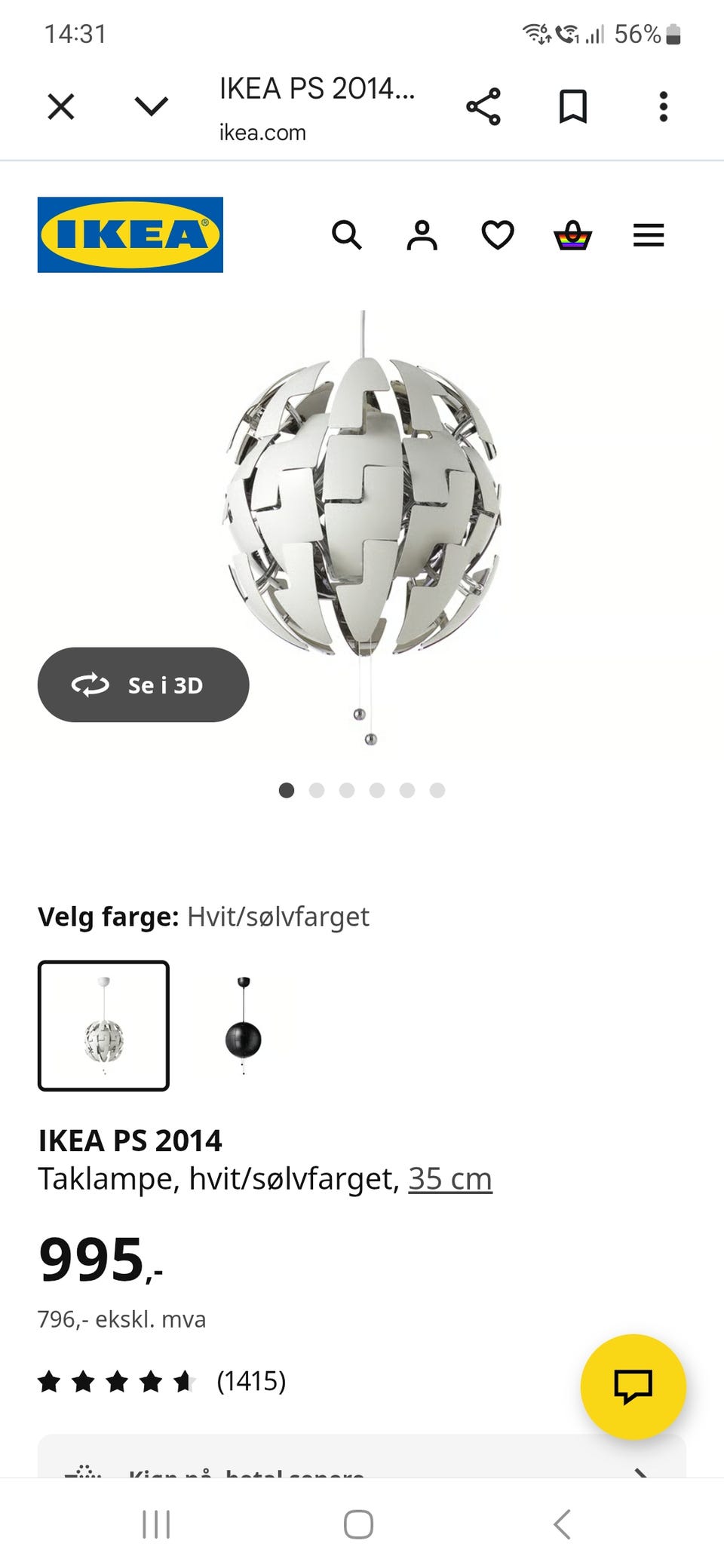The image size is (724, 1568).
Task: Open browser three-dot overflow menu
Action: coord(664,106)
